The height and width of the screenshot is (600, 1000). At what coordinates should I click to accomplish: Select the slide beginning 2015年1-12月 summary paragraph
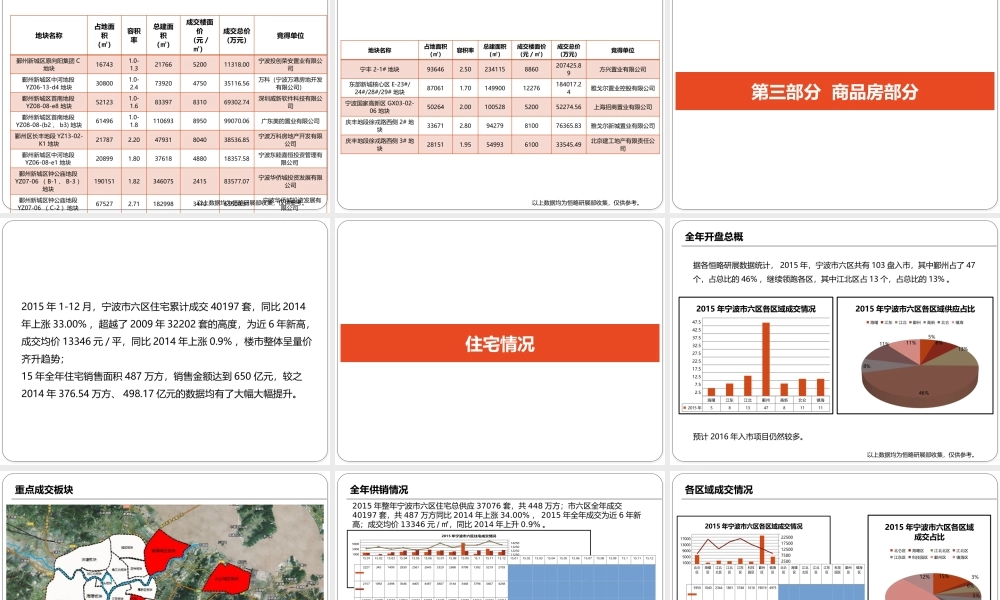click(165, 341)
